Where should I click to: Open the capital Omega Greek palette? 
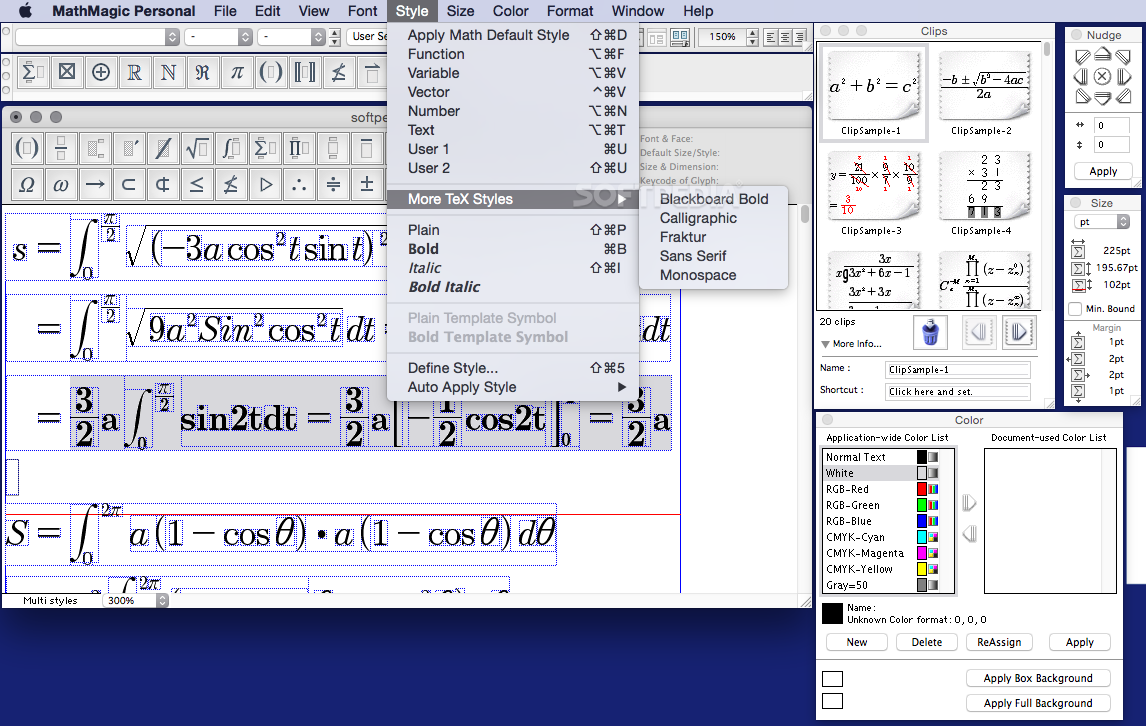[x=27, y=184]
